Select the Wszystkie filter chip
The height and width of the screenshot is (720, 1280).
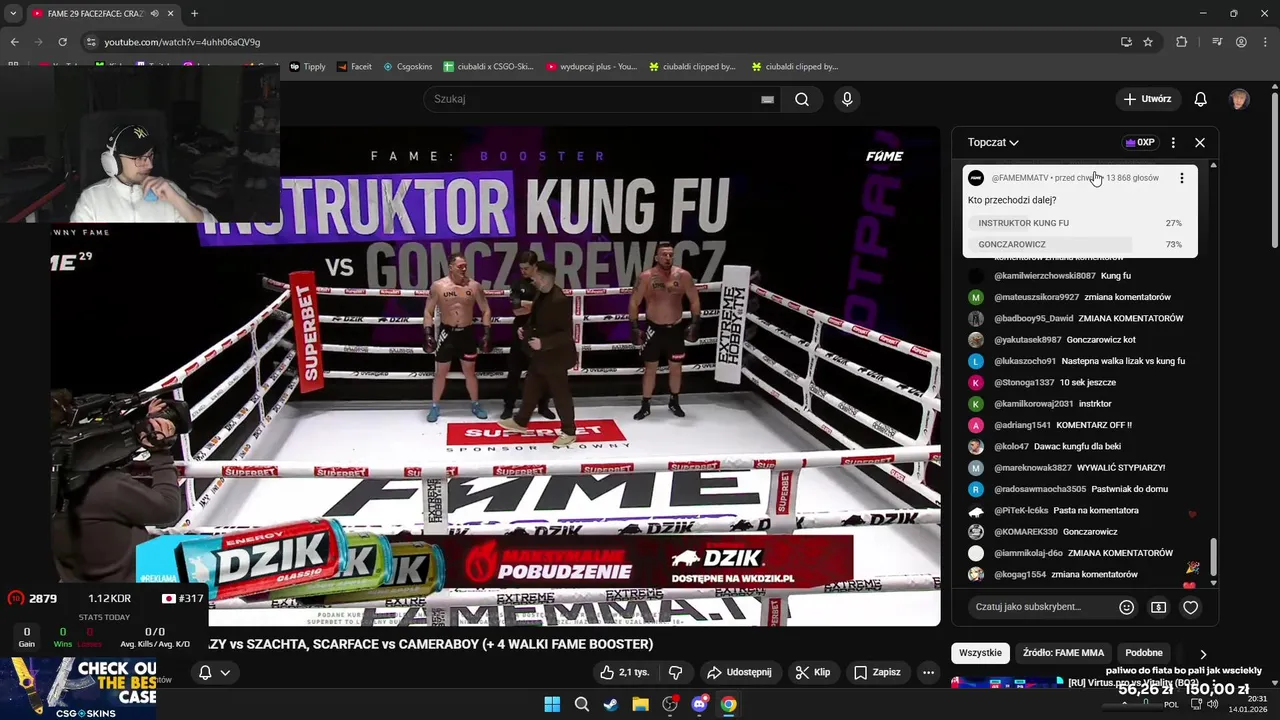click(x=980, y=653)
